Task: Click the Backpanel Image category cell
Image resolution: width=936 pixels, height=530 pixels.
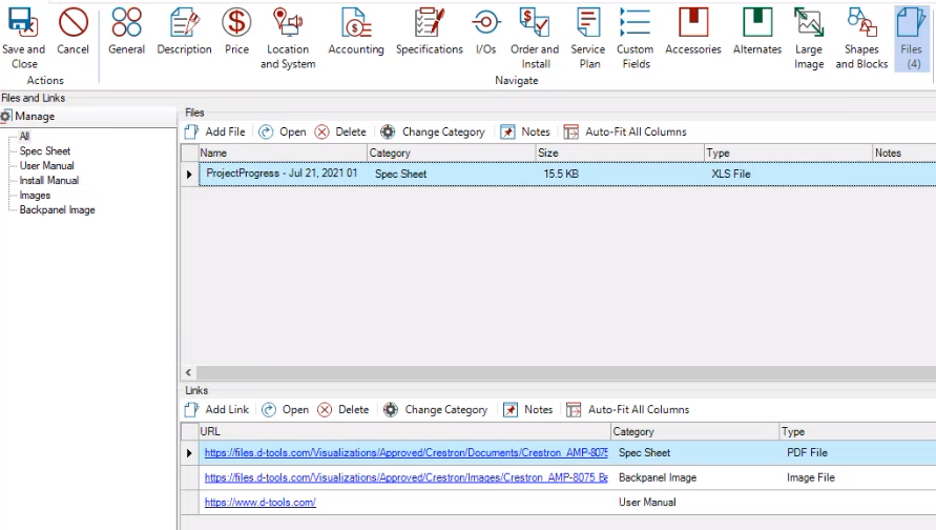Action: [x=657, y=477]
